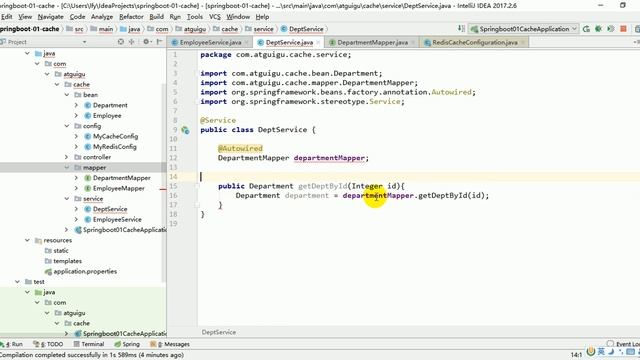
Task: Click the Collapse All icon in Project panel
Action: [131, 42]
